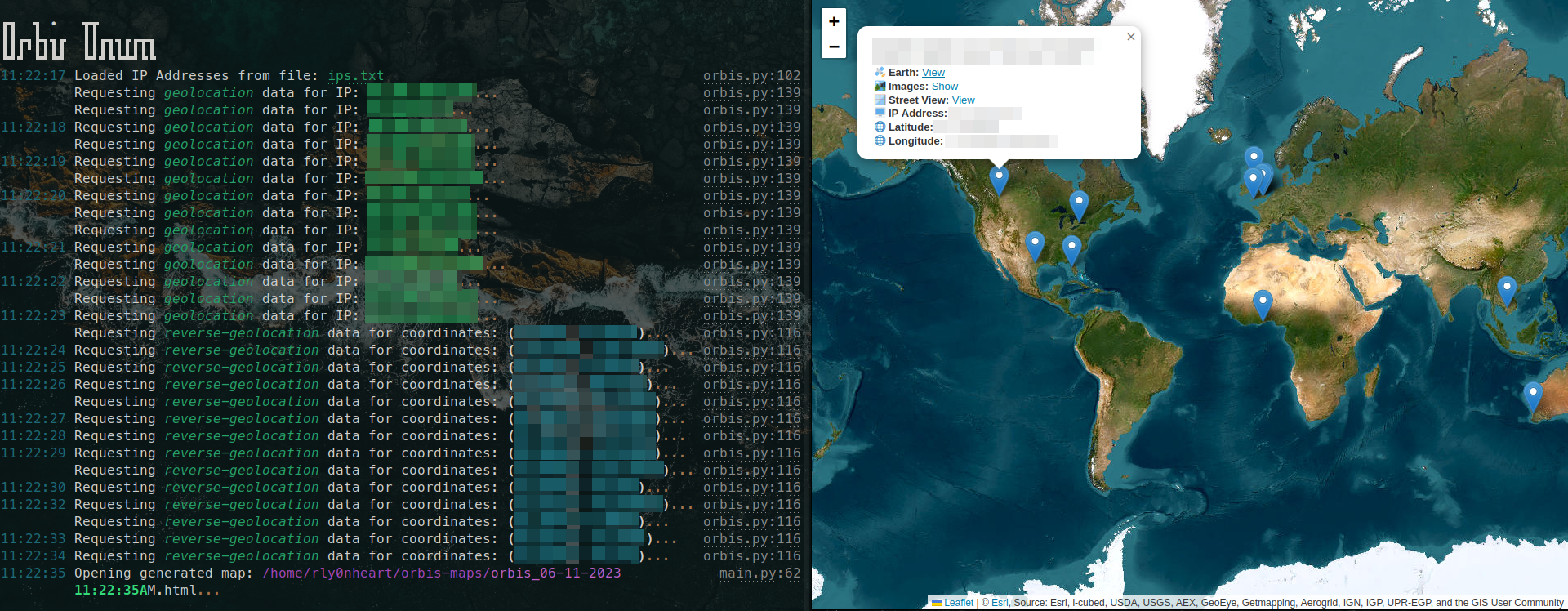Click the Street View icon in the popup
The width and height of the screenshot is (1568, 611).
click(880, 100)
